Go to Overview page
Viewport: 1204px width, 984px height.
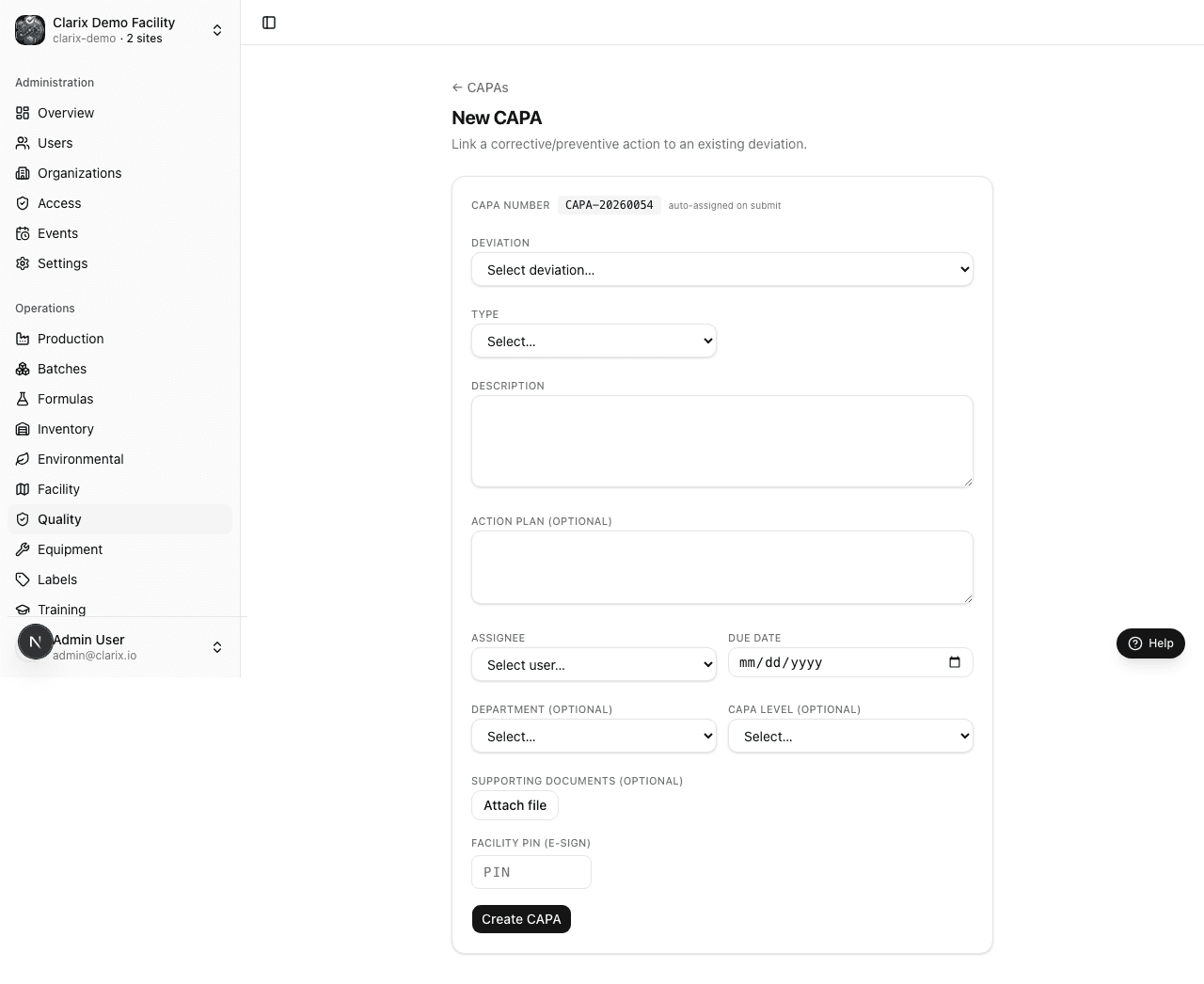tap(119, 113)
